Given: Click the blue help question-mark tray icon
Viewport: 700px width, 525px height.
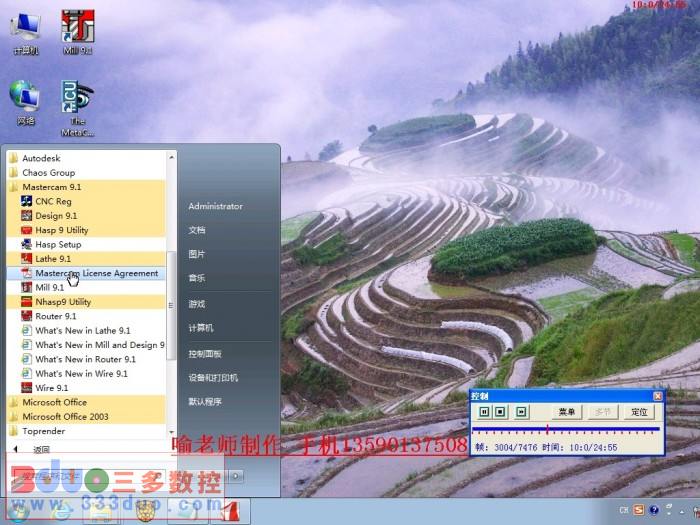Looking at the screenshot, I should click(654, 510).
